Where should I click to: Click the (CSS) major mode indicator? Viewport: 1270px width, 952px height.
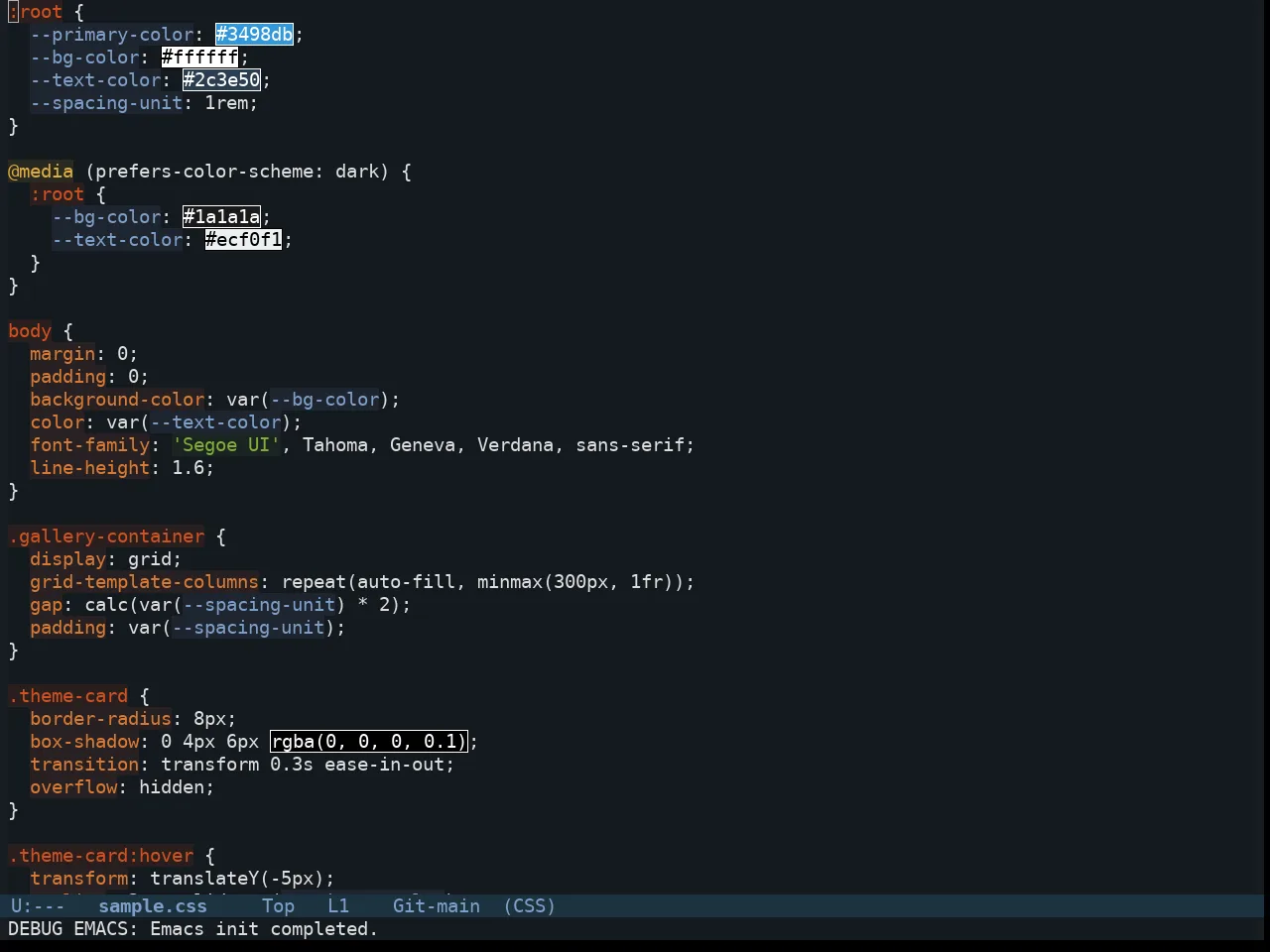point(530,906)
